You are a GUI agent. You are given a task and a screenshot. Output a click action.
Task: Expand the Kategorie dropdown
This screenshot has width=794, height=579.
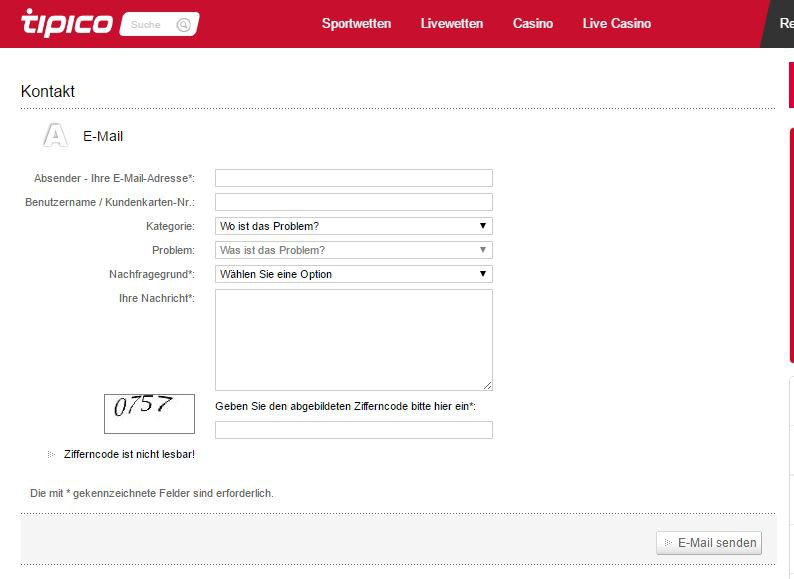point(353,226)
